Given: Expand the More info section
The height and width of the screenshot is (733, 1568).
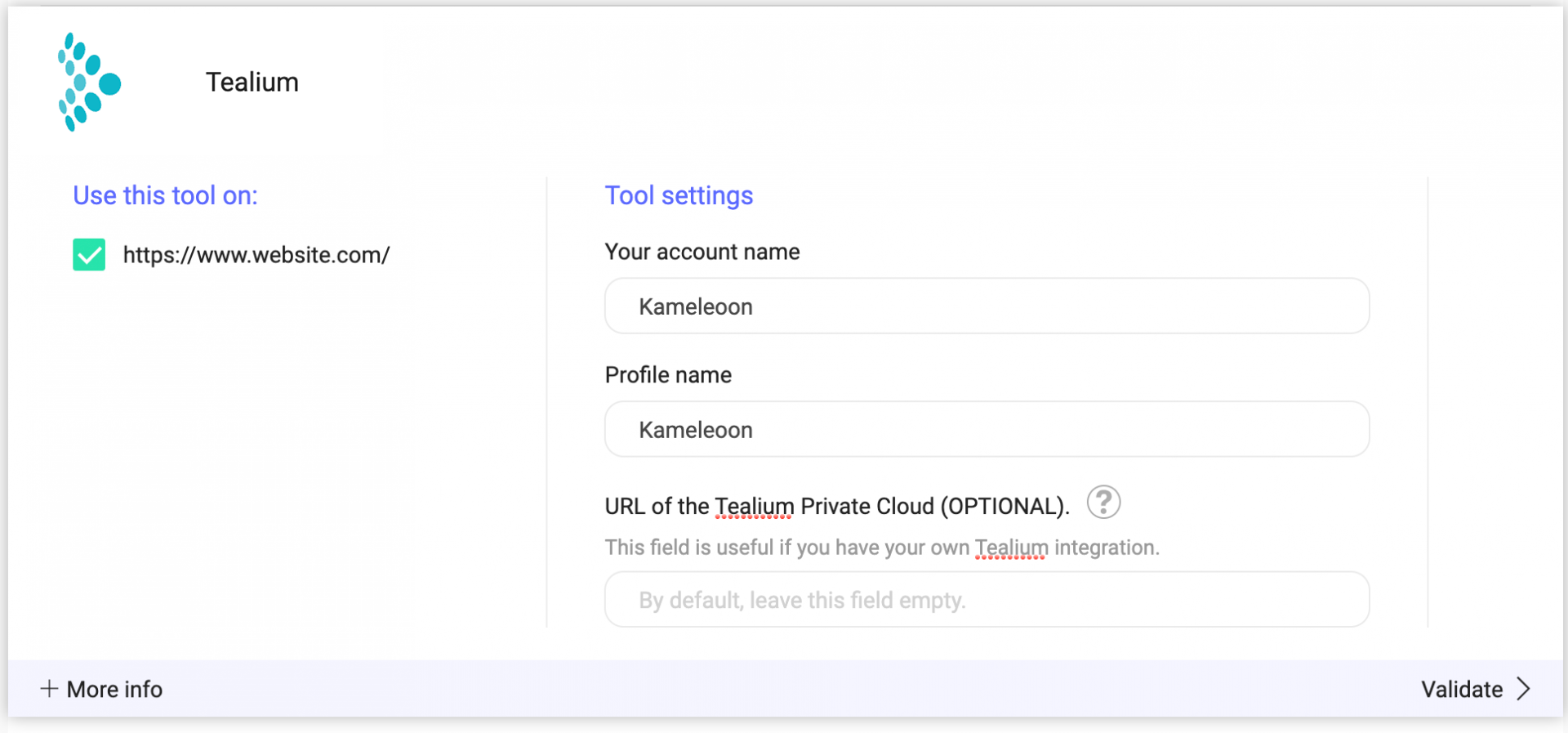Looking at the screenshot, I should [101, 689].
